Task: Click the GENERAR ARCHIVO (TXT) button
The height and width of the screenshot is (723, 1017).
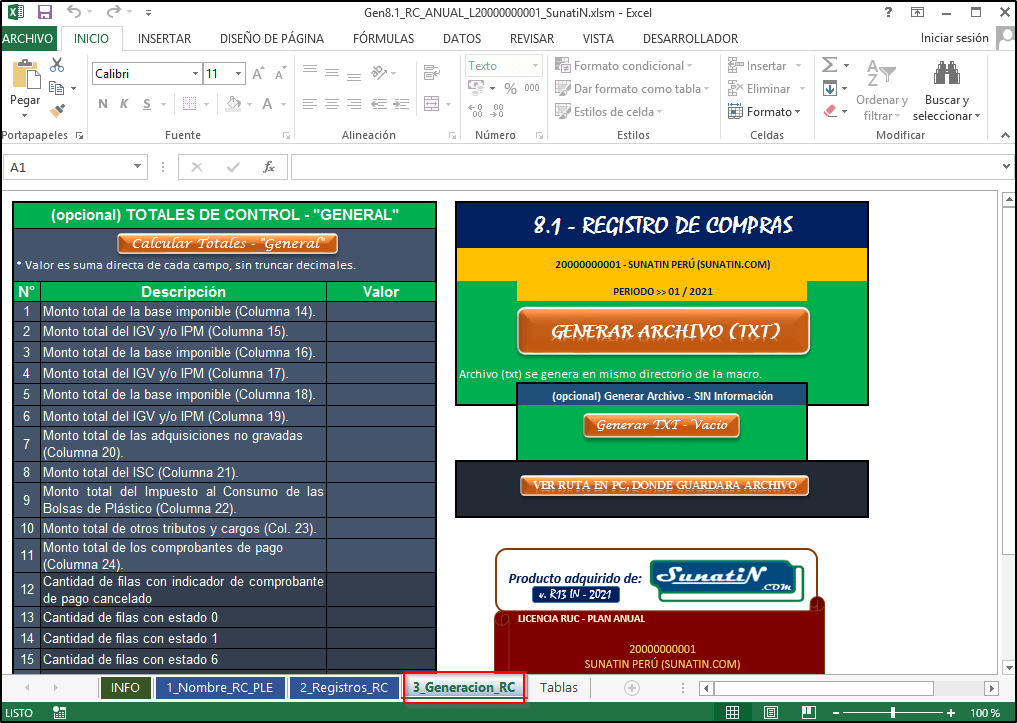Action: tap(662, 331)
